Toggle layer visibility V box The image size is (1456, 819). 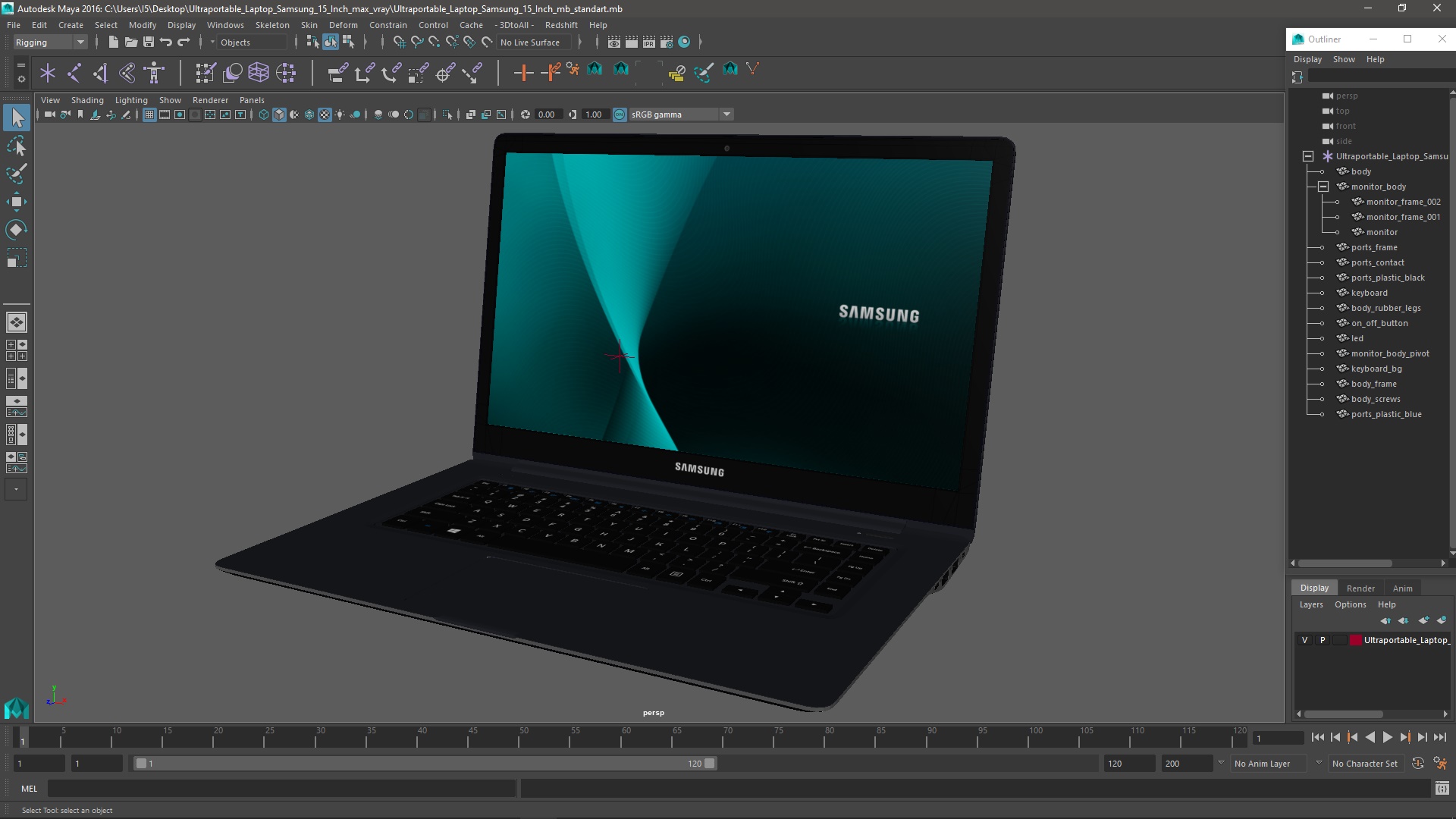tap(1304, 640)
